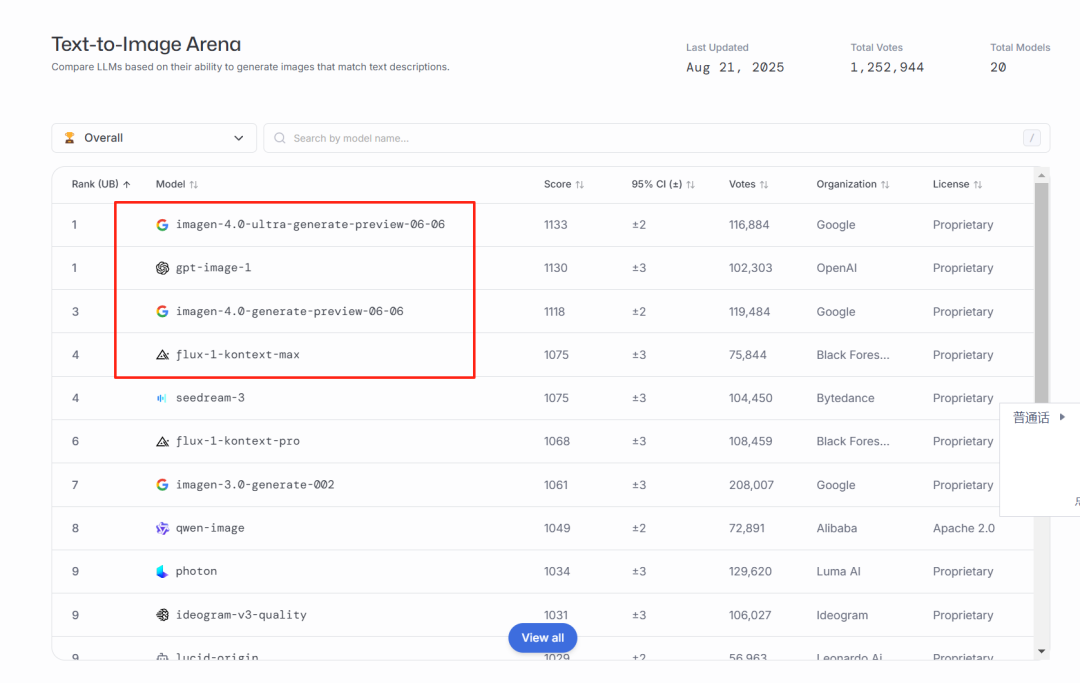Viewport: 1080px width, 683px height.
Task: Click the Apache 2.0 license cell
Action: (964, 528)
